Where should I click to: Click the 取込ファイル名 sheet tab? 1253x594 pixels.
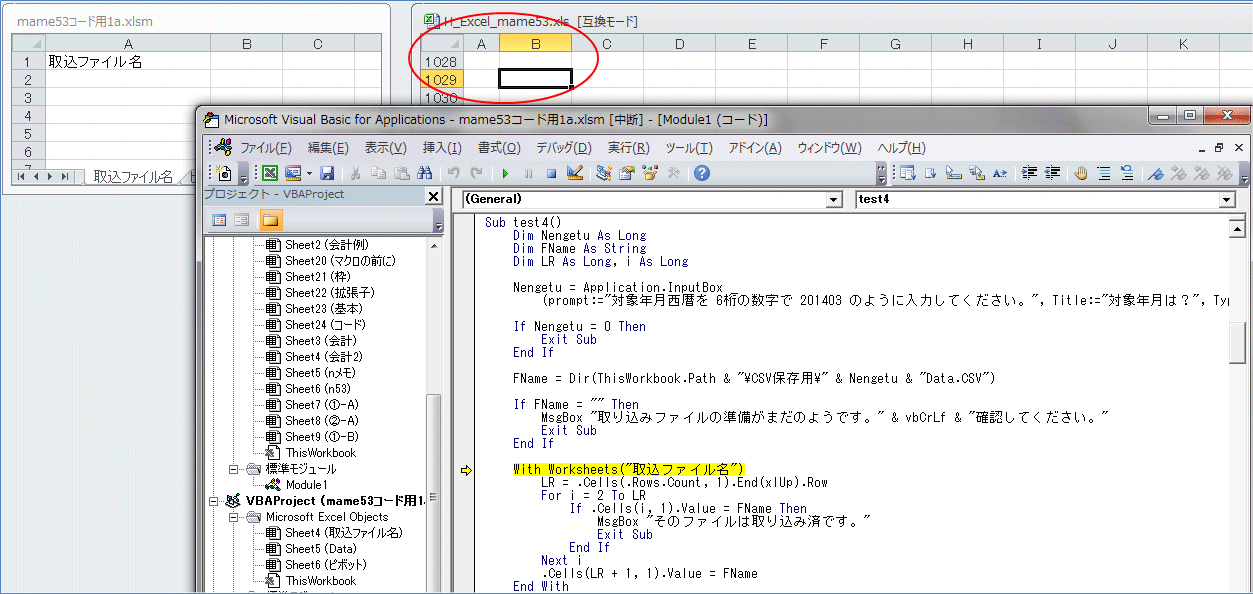pos(132,177)
